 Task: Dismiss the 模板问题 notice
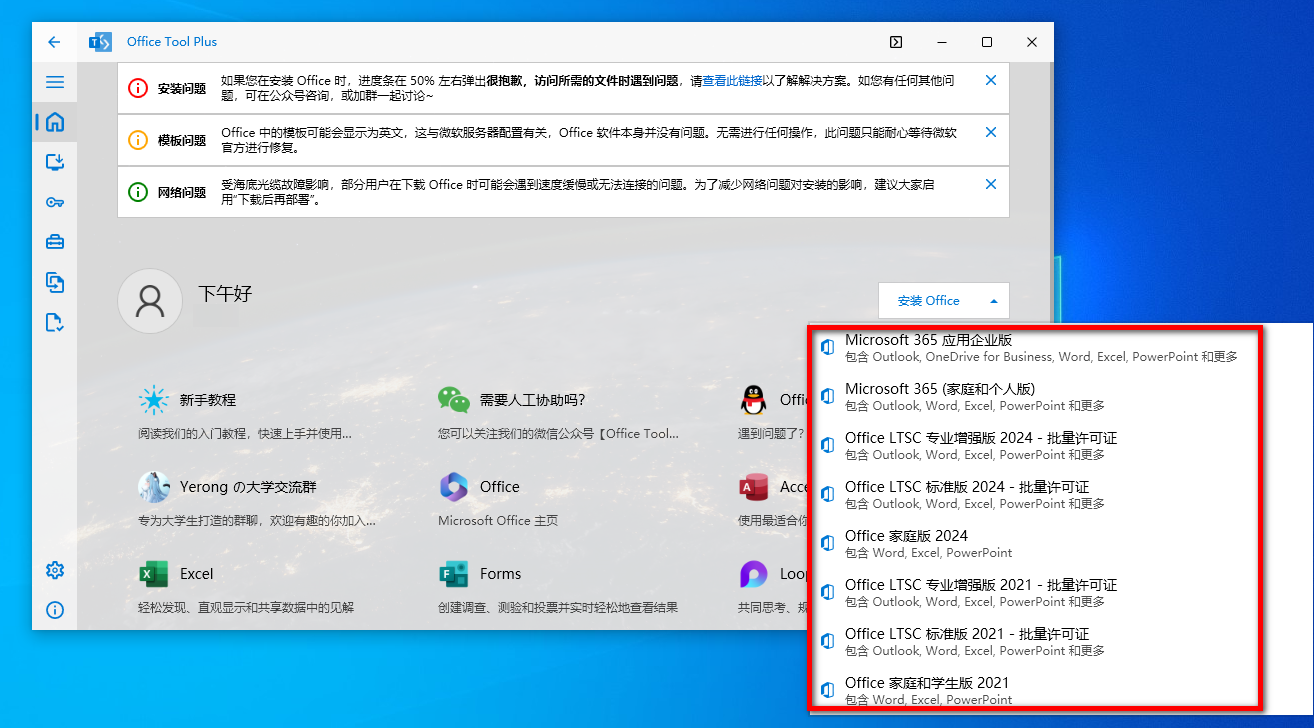[991, 132]
